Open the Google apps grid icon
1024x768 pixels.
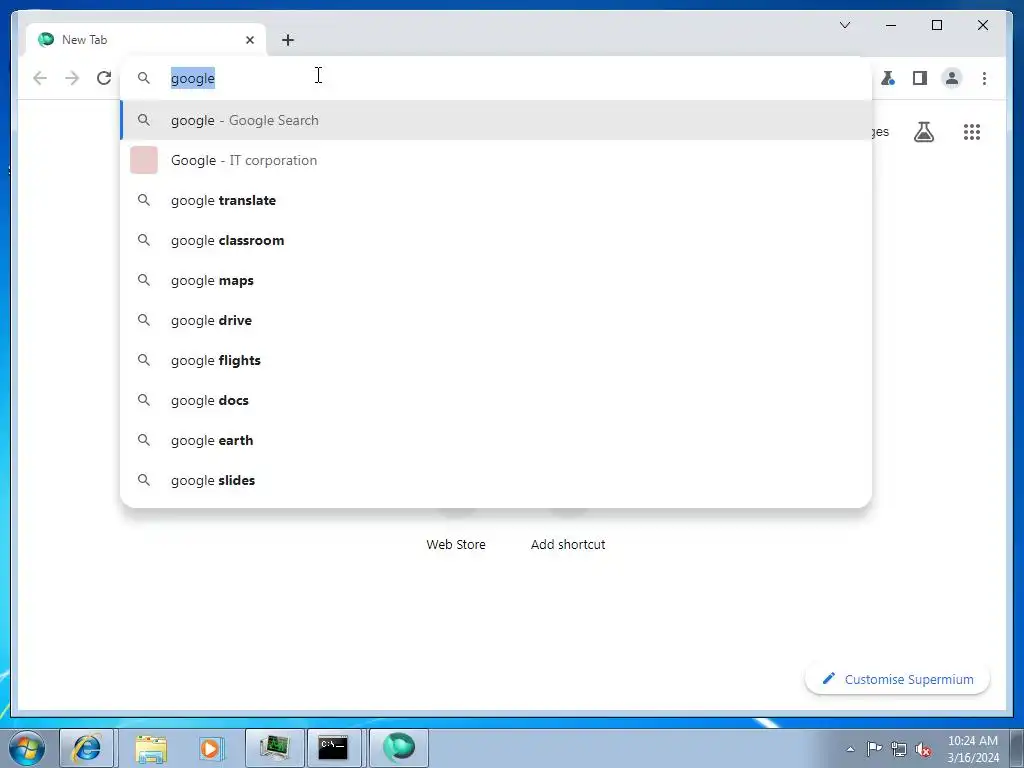coord(972,132)
